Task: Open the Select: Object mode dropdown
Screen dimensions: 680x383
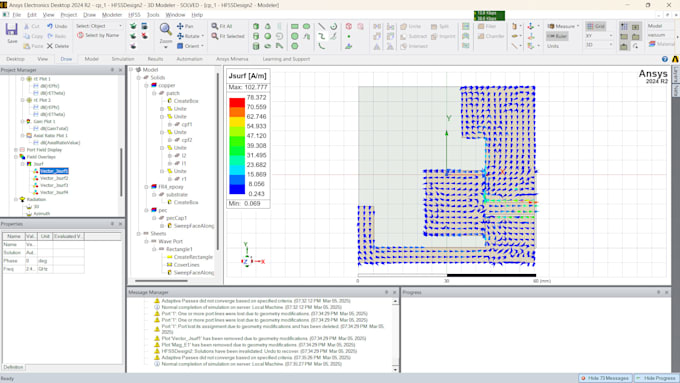Action: point(99,26)
